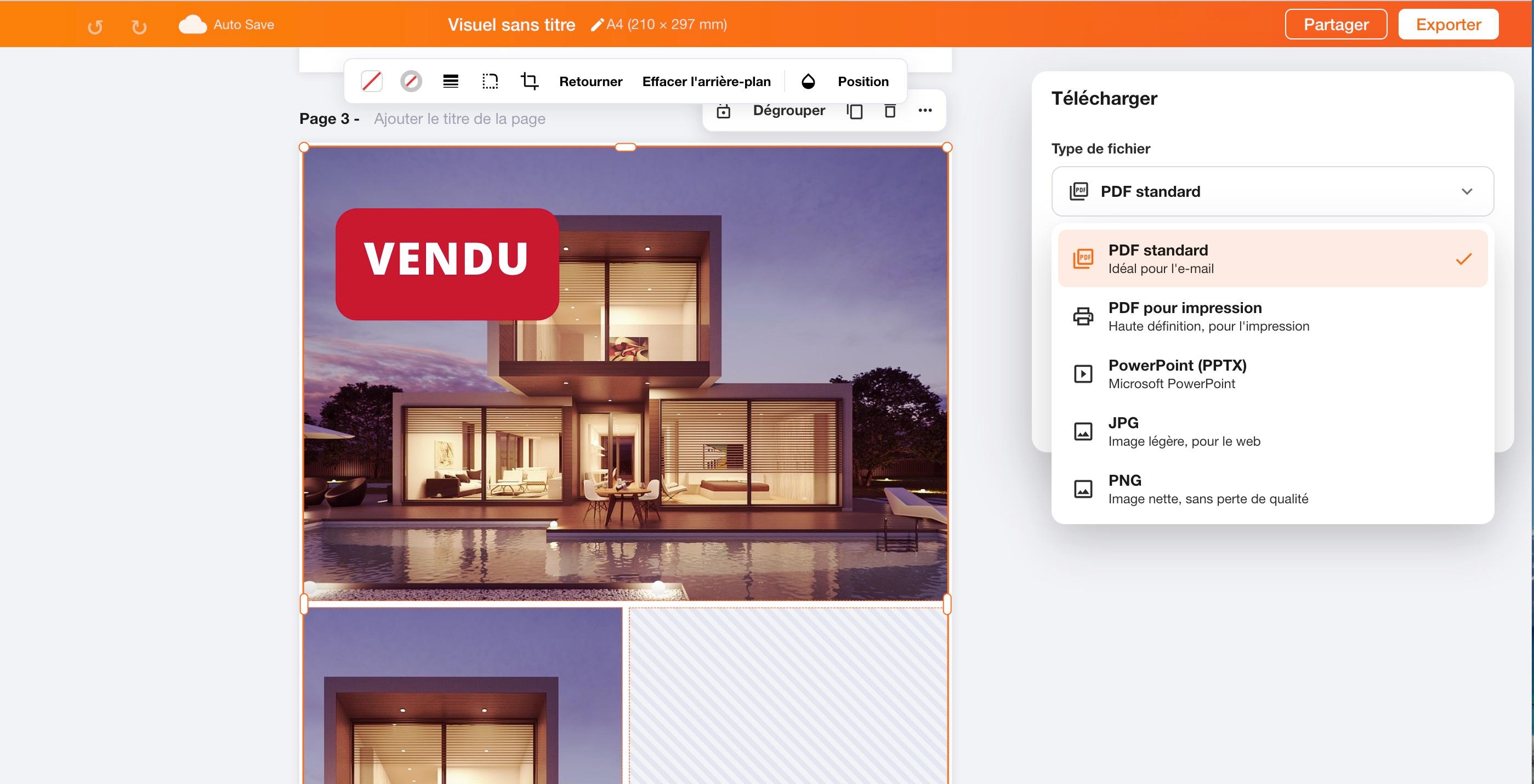Click the Auto Save cloud icon
The width and height of the screenshot is (1534, 784).
pyautogui.click(x=192, y=25)
